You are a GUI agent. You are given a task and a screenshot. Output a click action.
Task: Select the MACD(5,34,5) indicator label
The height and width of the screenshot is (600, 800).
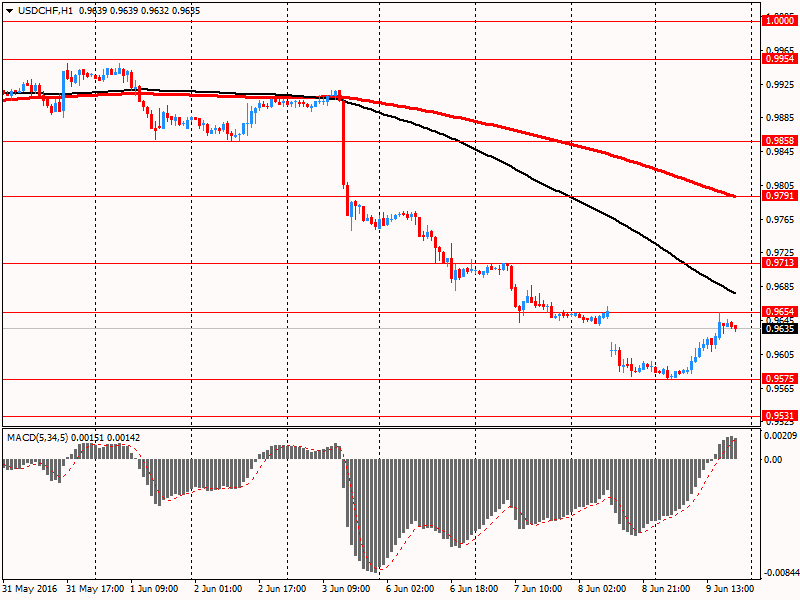[37, 438]
